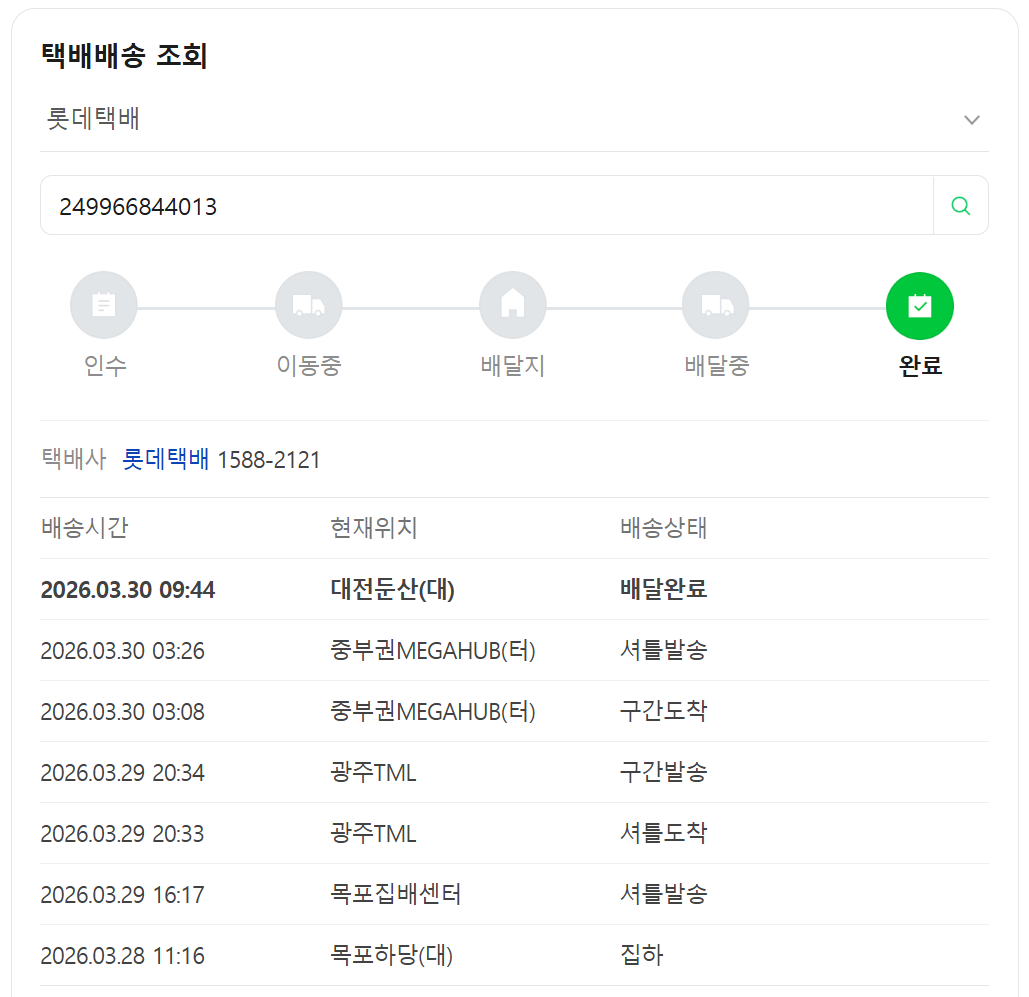Select the 목포하당(대) 집하 row
Screen dimensions: 1029x997
point(514,955)
